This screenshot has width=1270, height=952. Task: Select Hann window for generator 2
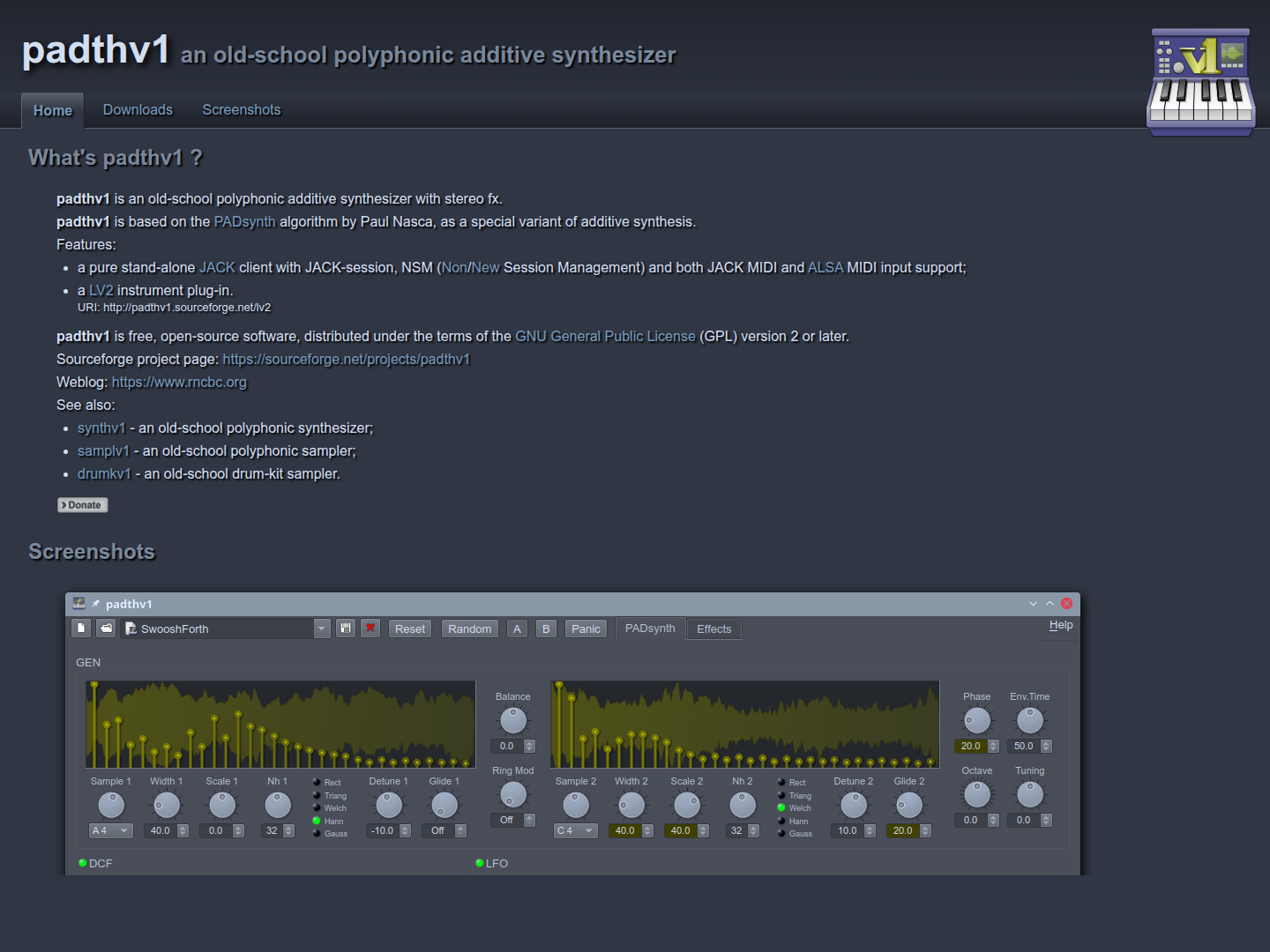pyautogui.click(x=793, y=821)
